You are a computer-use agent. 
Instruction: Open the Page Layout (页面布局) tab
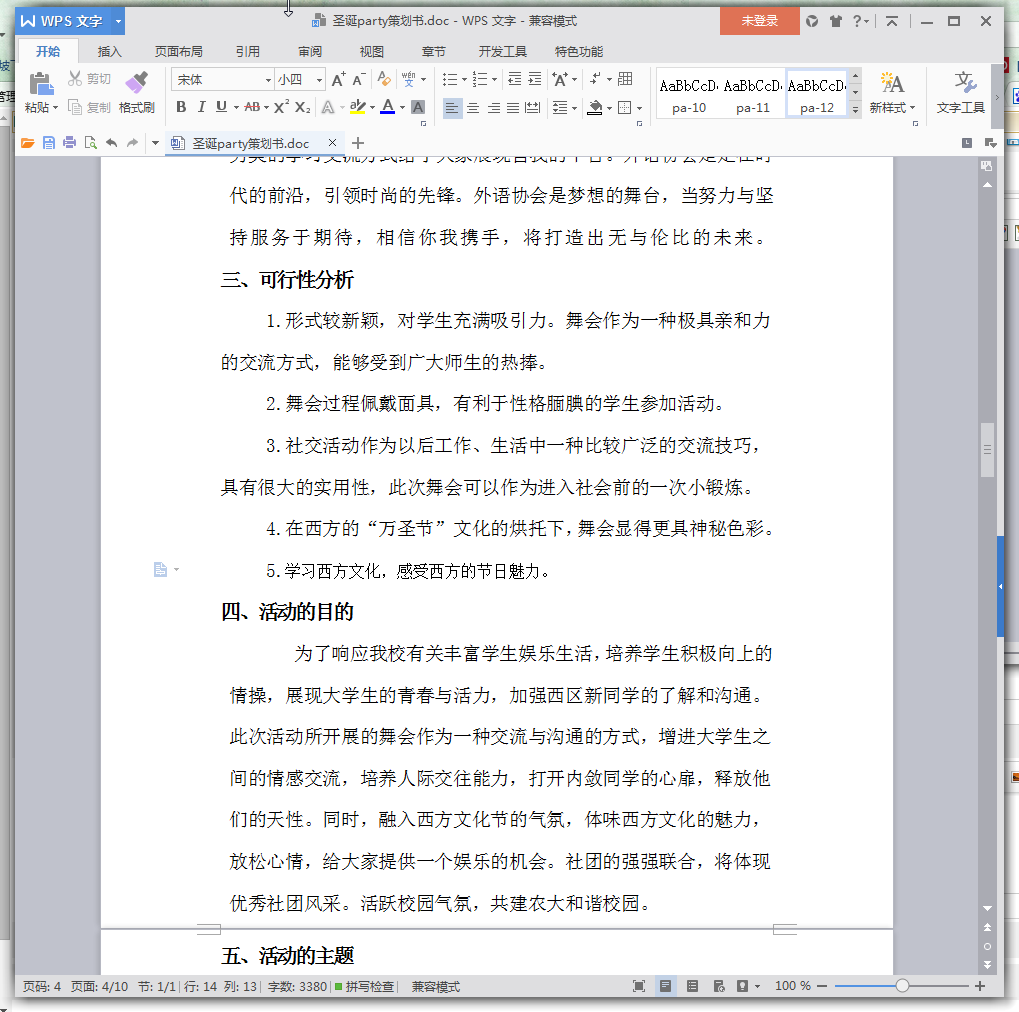pos(179,51)
